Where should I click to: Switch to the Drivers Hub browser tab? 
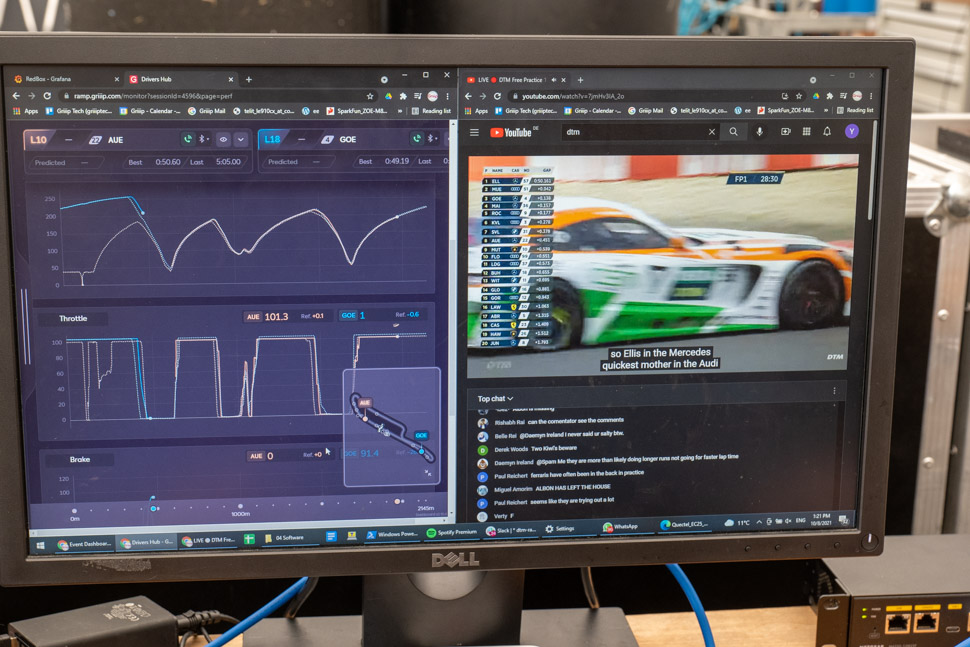[181, 79]
